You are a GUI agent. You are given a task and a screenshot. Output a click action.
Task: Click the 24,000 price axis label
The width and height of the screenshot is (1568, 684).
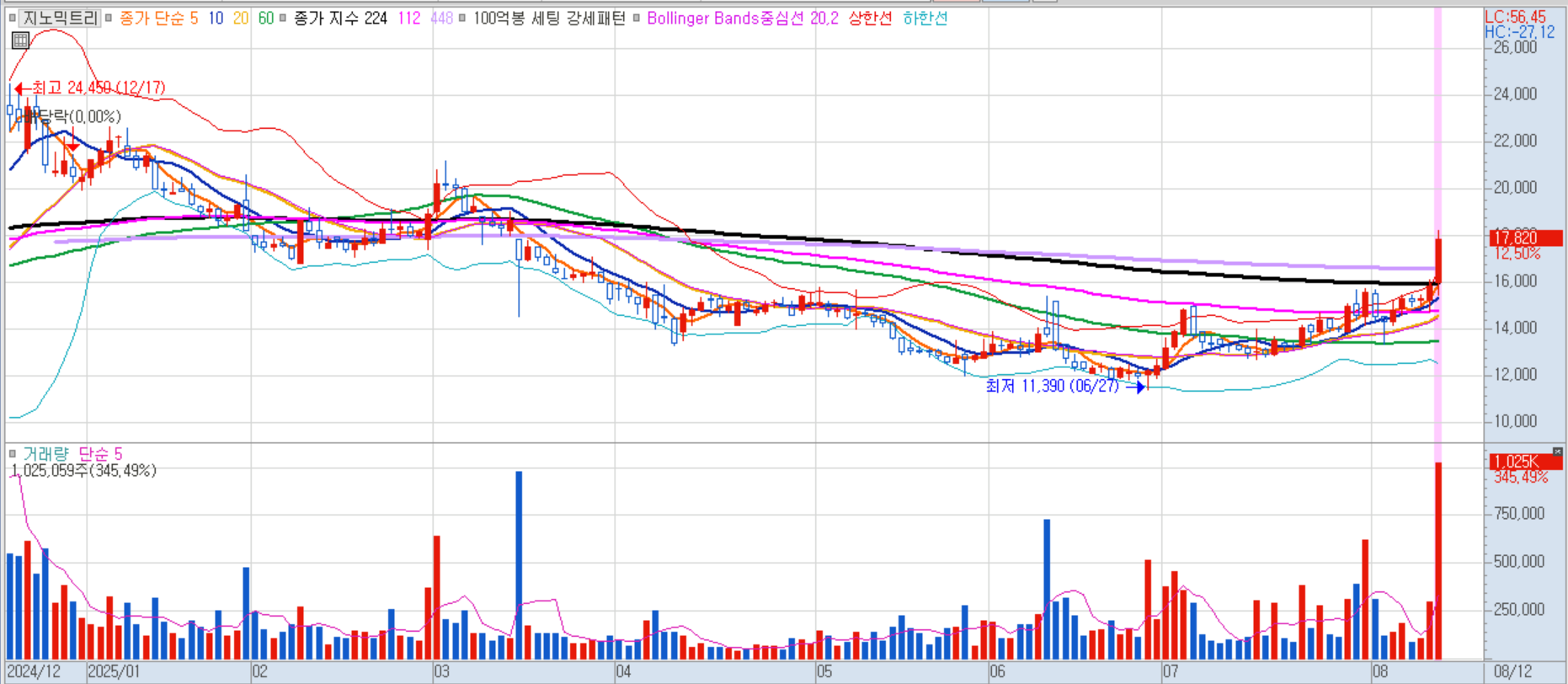click(1515, 94)
